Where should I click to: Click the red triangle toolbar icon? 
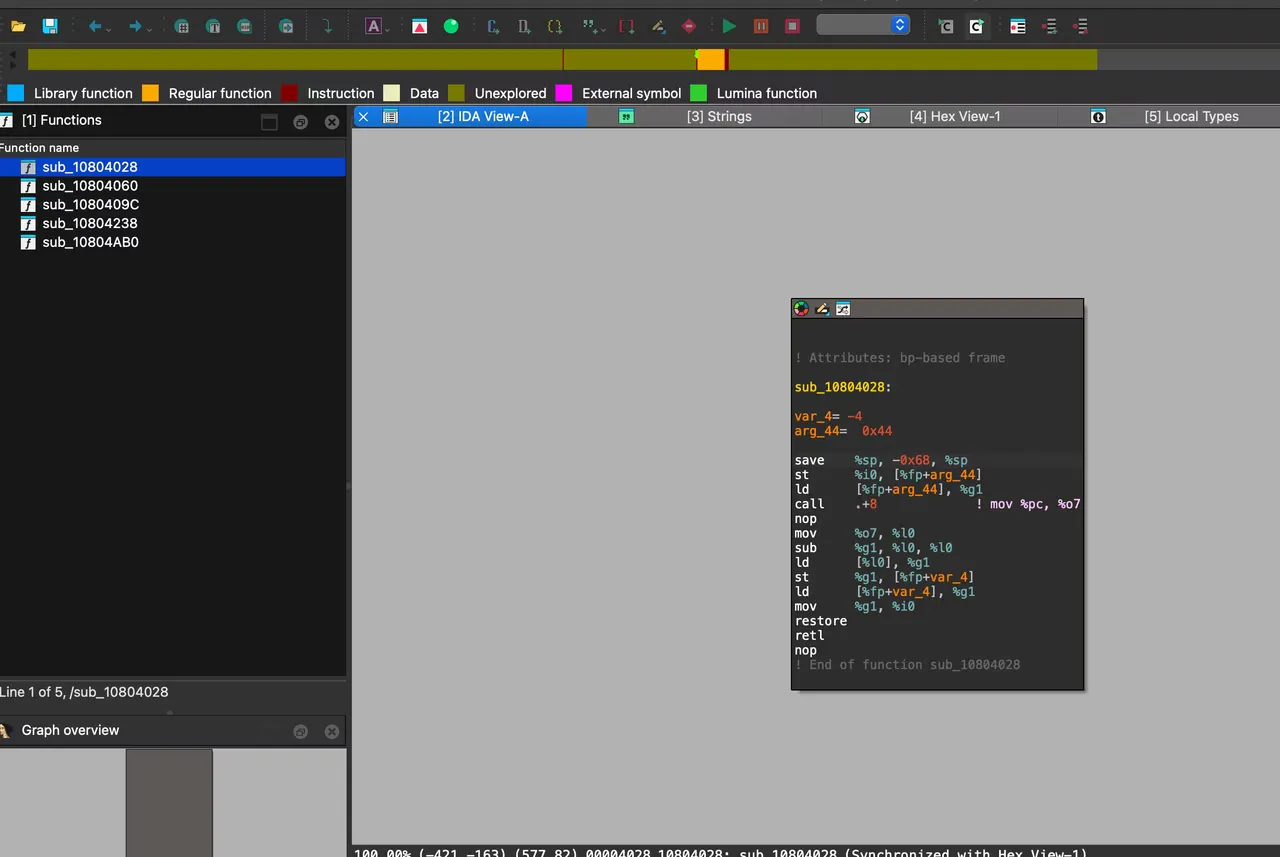420,26
